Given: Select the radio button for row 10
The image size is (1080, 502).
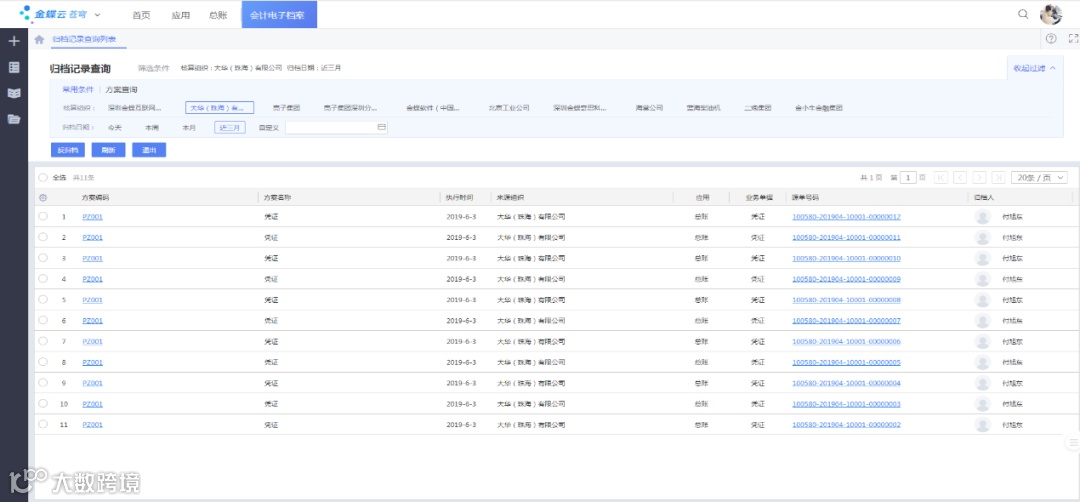Looking at the screenshot, I should tap(43, 404).
